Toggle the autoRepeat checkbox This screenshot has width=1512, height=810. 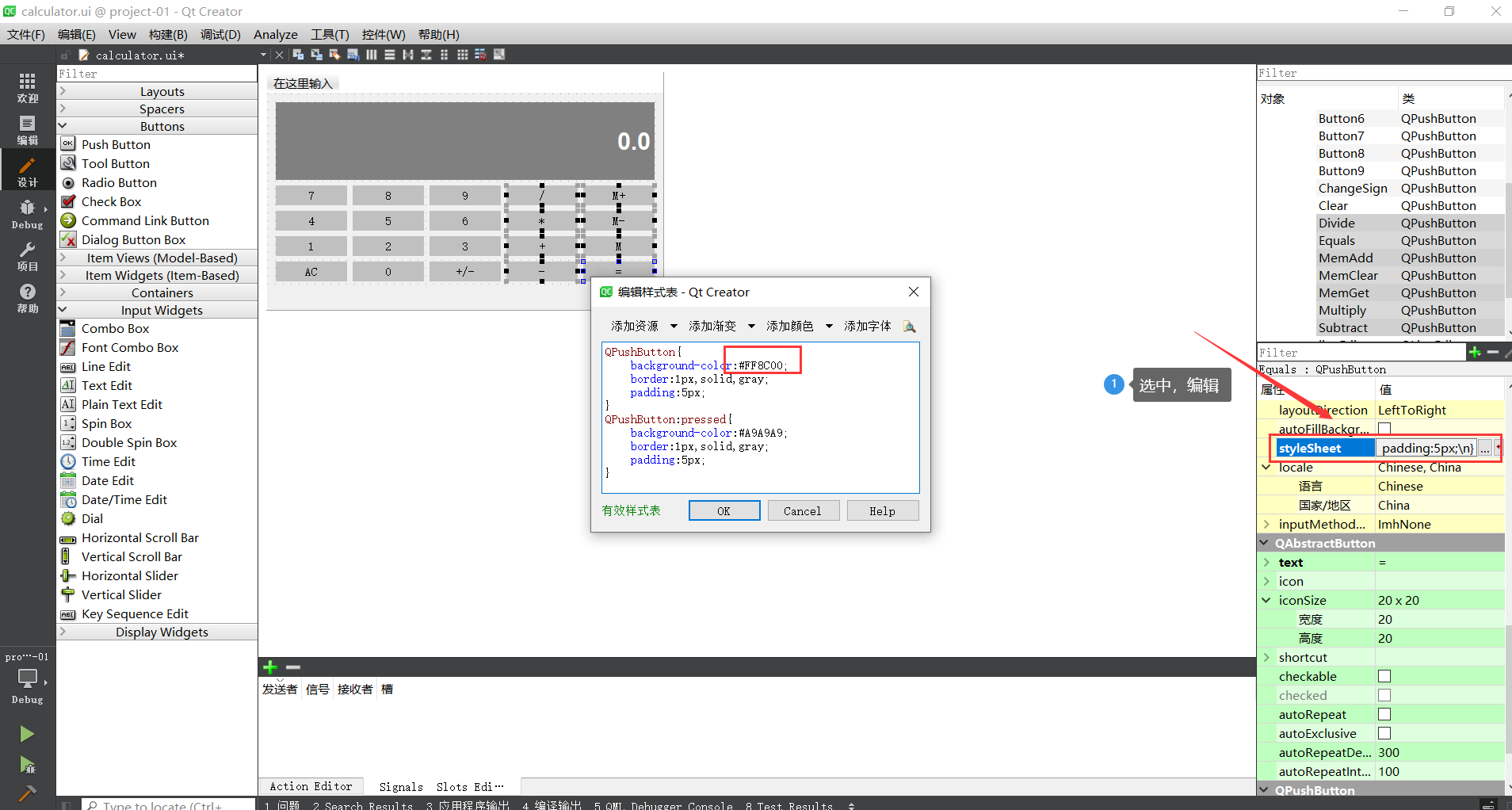[x=1384, y=714]
